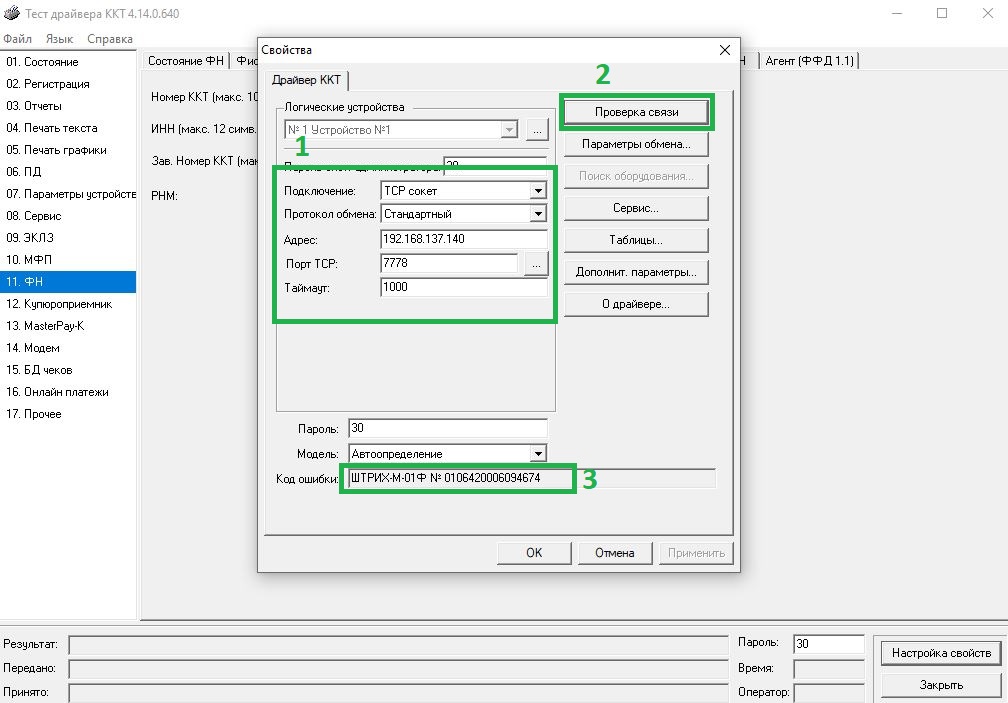
Task: Close the Свойства dialog with X
Action: (x=725, y=50)
